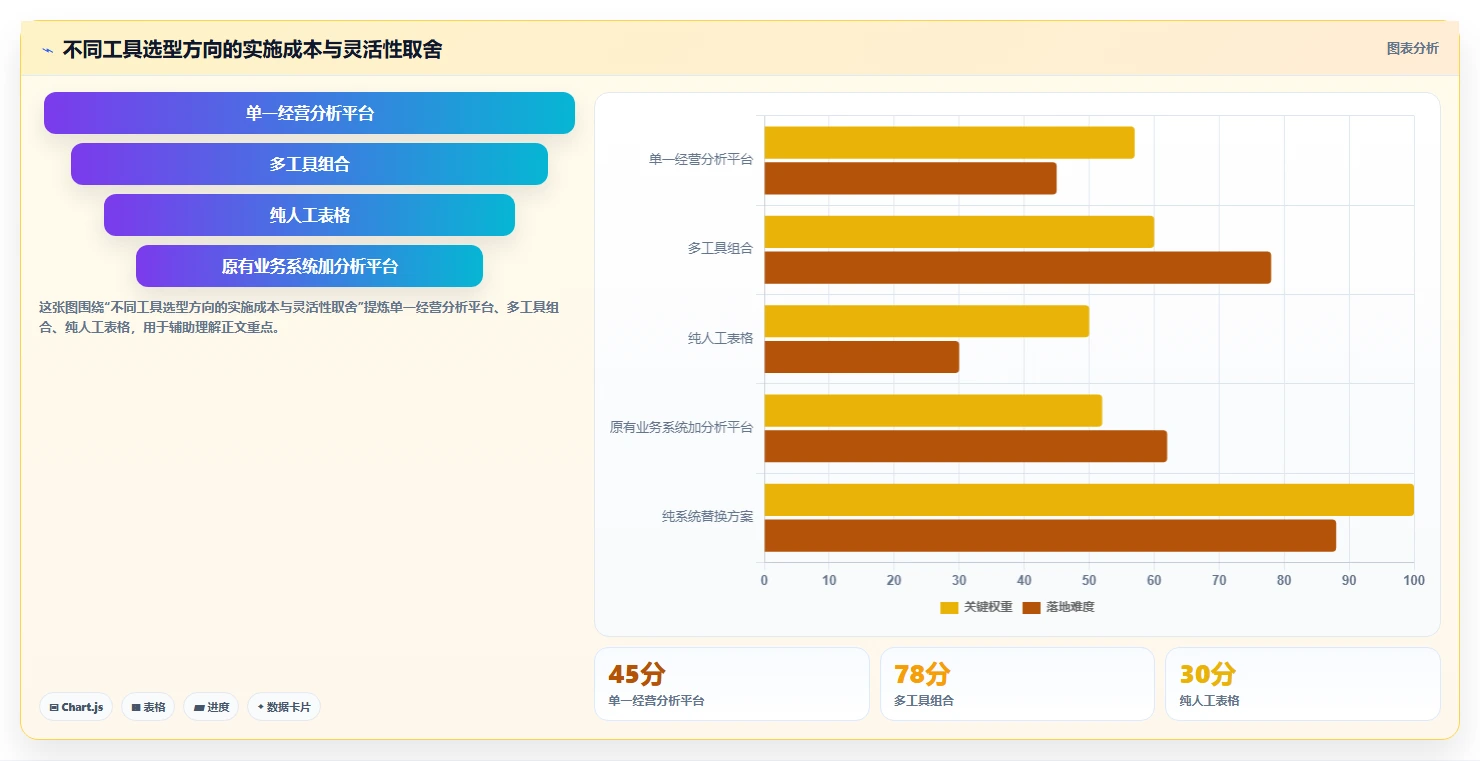Click the brown 落地难度 bar for 纯人工表格
Viewport: 1480px width, 761px height.
click(862, 357)
